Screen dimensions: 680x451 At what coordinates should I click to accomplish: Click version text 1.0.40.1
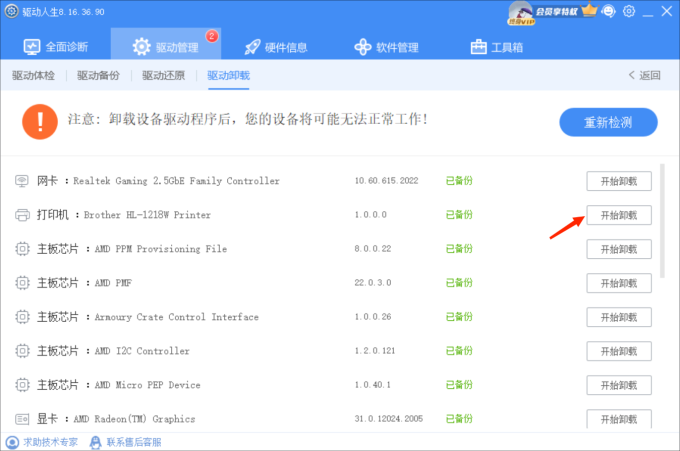pyautogui.click(x=373, y=385)
